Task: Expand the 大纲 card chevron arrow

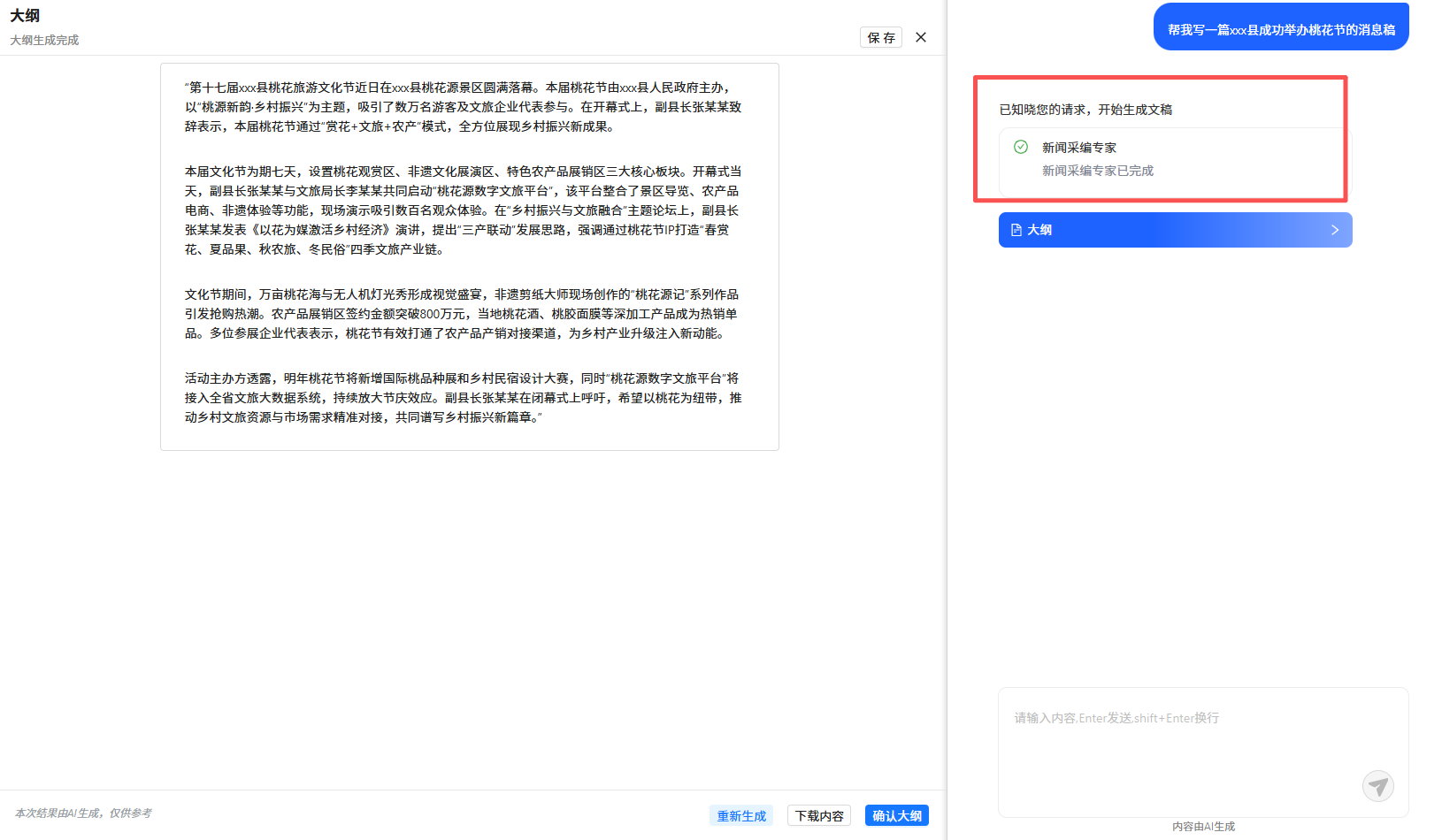Action: [1335, 230]
